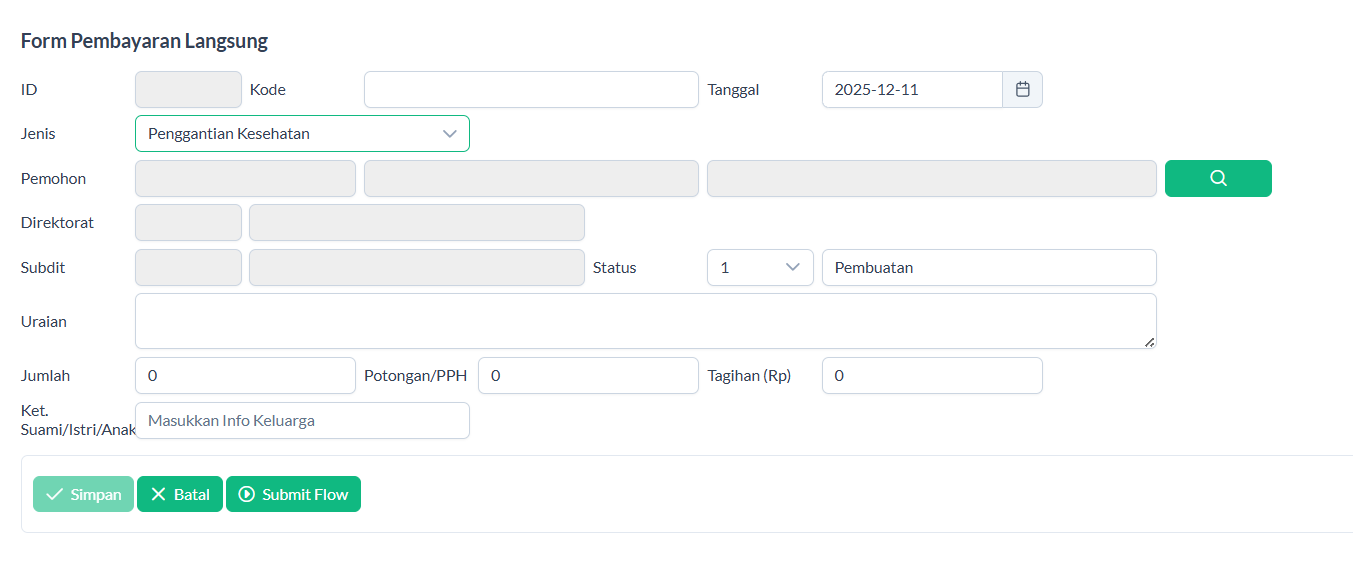Image resolution: width=1353 pixels, height=569 pixels.
Task: Expand the Status number dropdown
Action: [760, 267]
